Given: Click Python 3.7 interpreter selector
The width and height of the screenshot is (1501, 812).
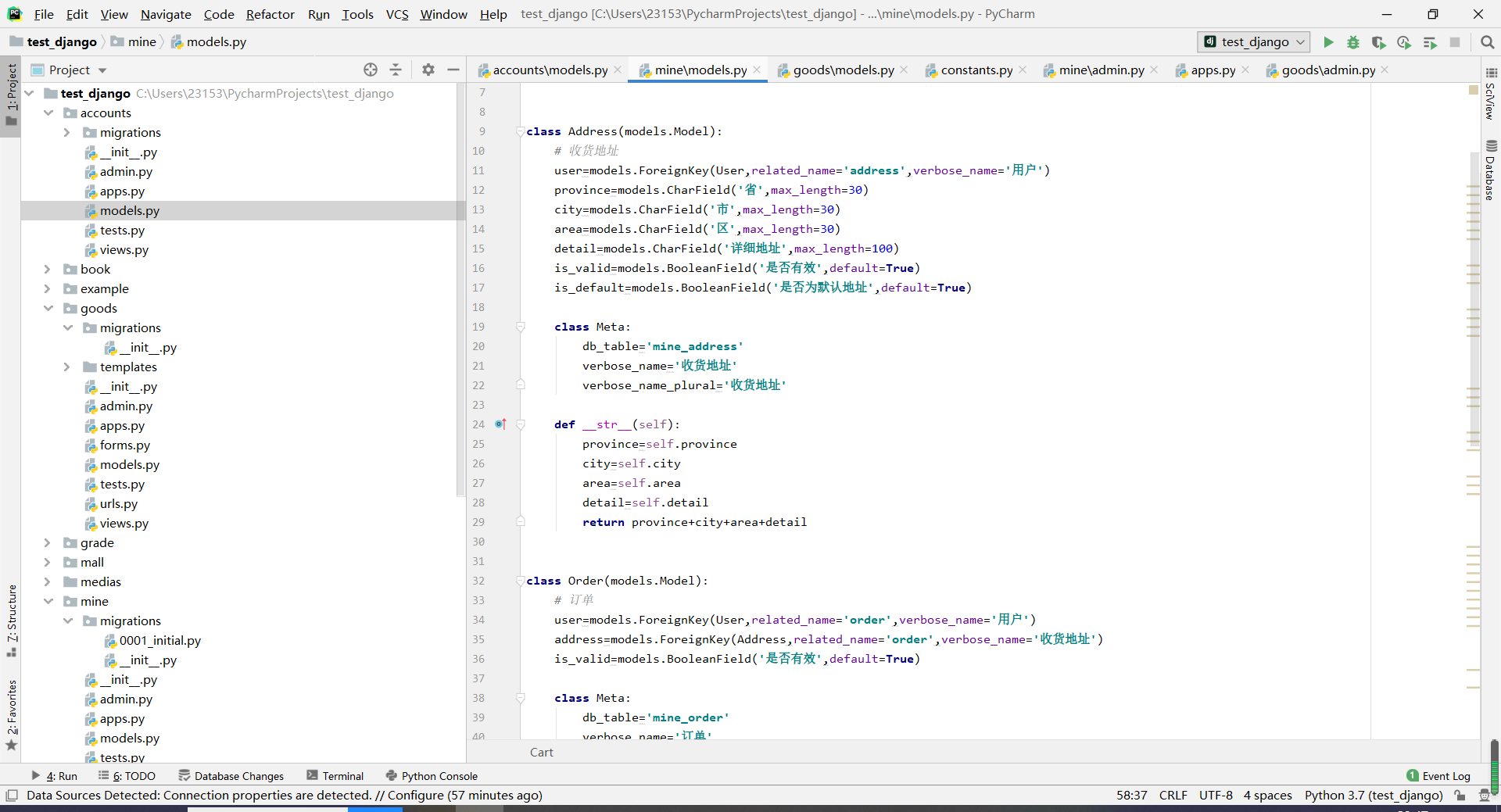Looking at the screenshot, I should click(1374, 796).
